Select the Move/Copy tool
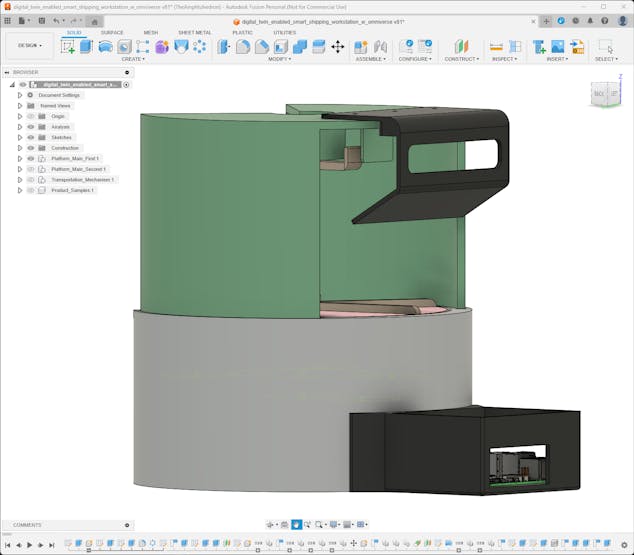This screenshot has height=555, width=634. [x=337, y=46]
